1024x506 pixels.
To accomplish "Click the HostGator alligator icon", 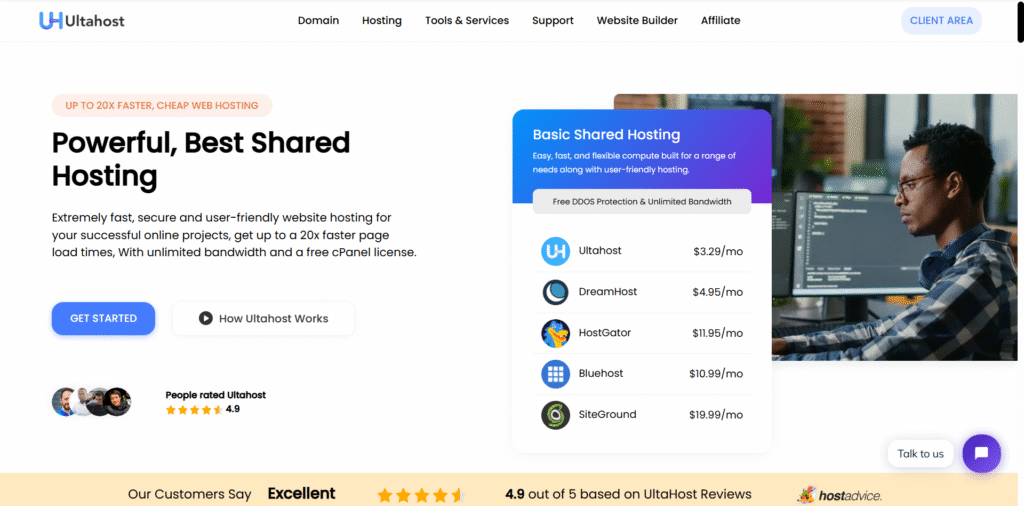I will coord(556,333).
